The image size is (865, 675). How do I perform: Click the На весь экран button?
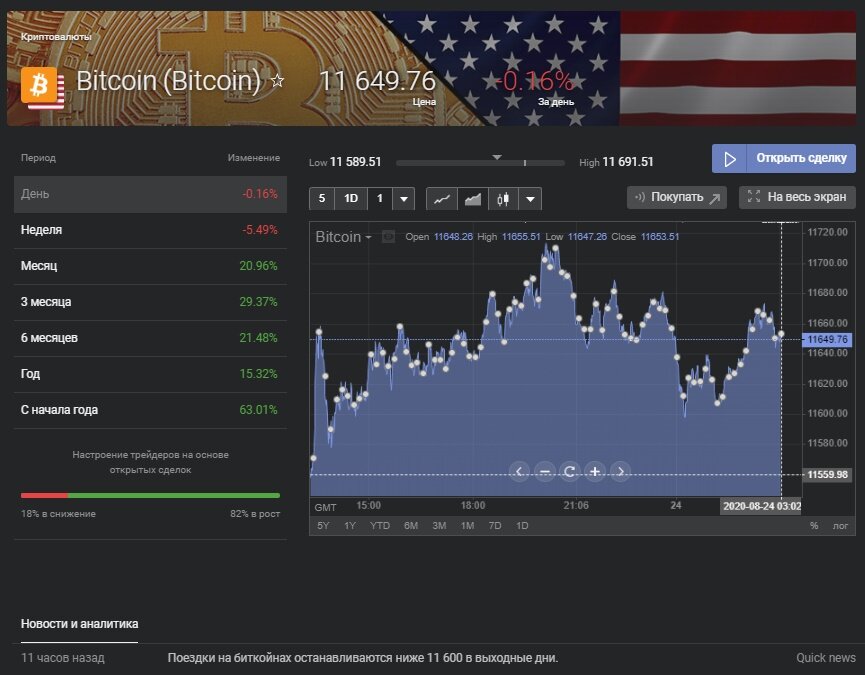797,197
